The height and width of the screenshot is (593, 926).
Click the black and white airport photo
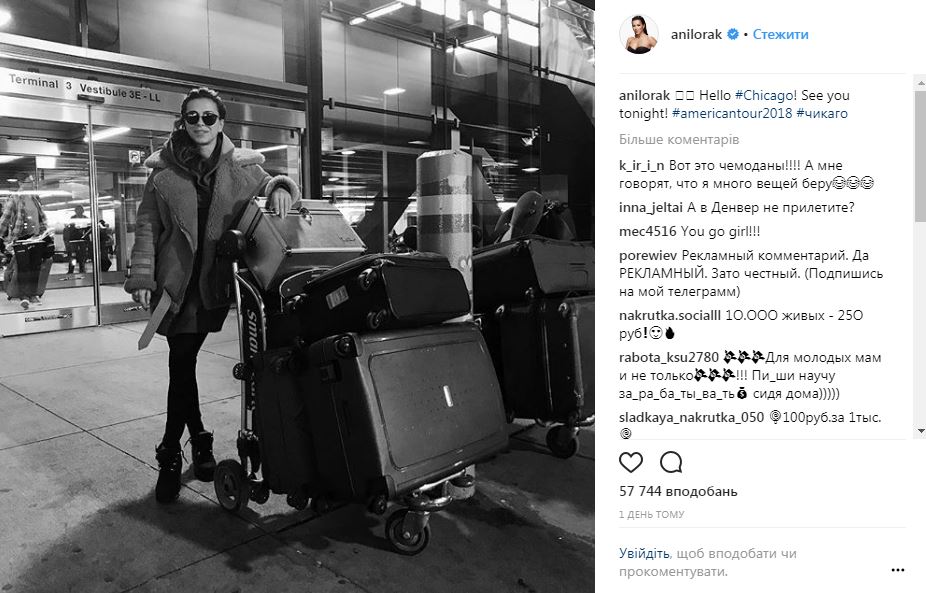pos(297,296)
